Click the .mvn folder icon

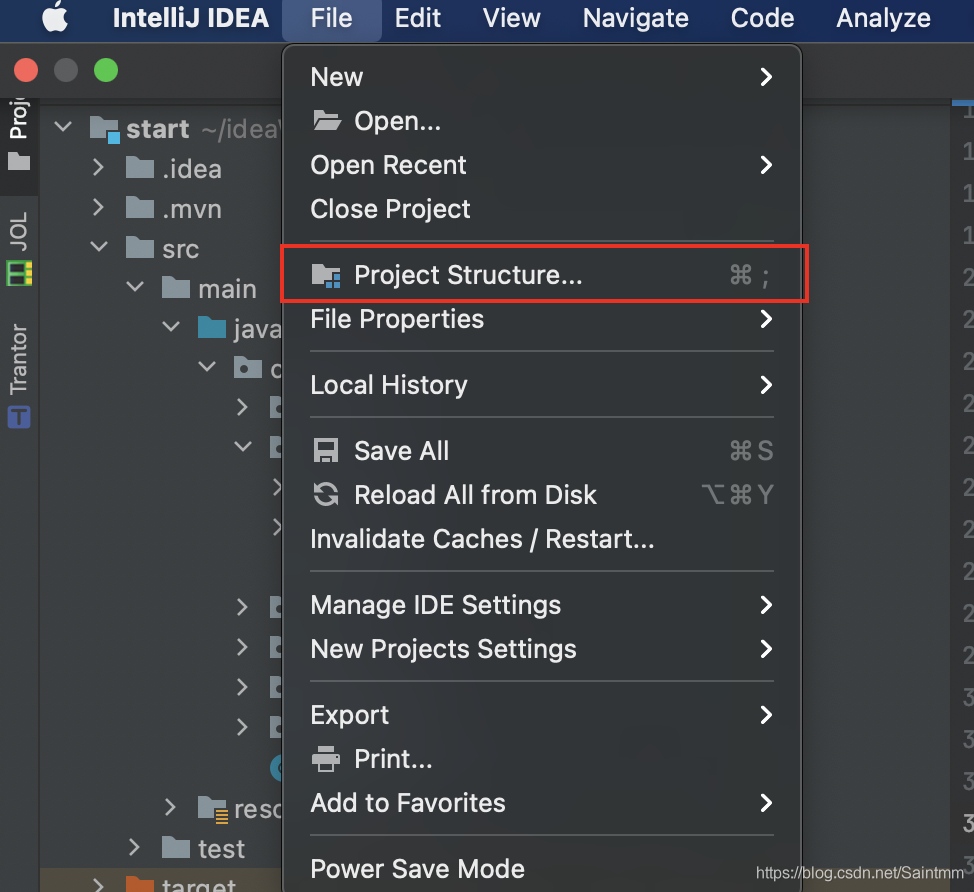pos(140,207)
